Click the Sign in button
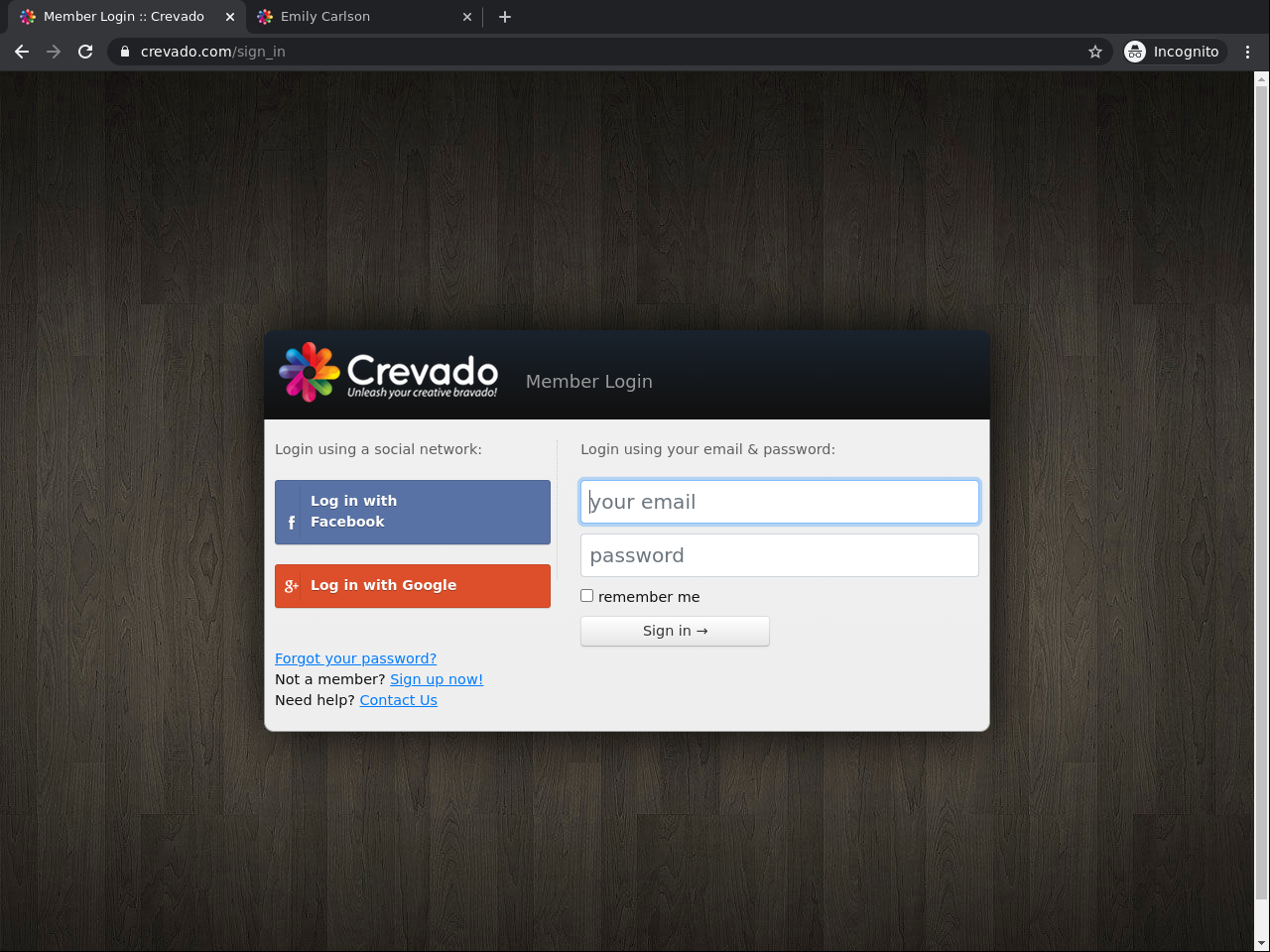The height and width of the screenshot is (952, 1270). click(x=675, y=631)
